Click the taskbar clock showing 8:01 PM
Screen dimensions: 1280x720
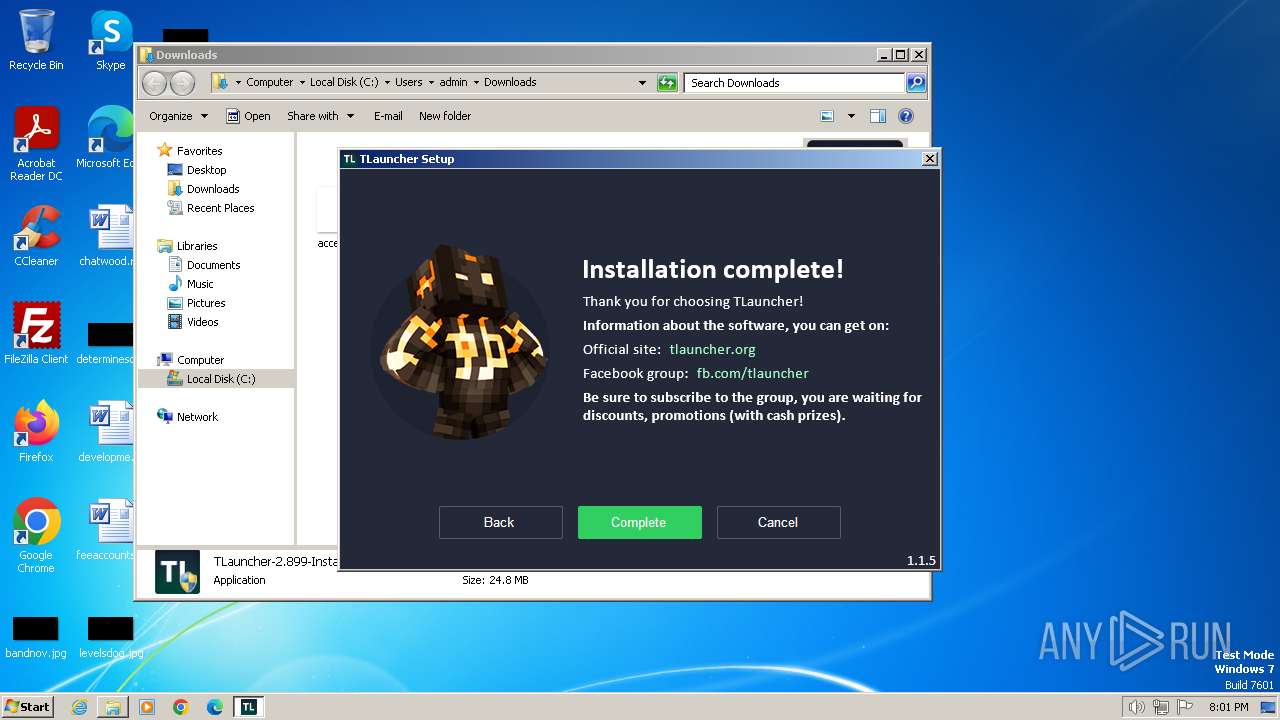[1228, 707]
